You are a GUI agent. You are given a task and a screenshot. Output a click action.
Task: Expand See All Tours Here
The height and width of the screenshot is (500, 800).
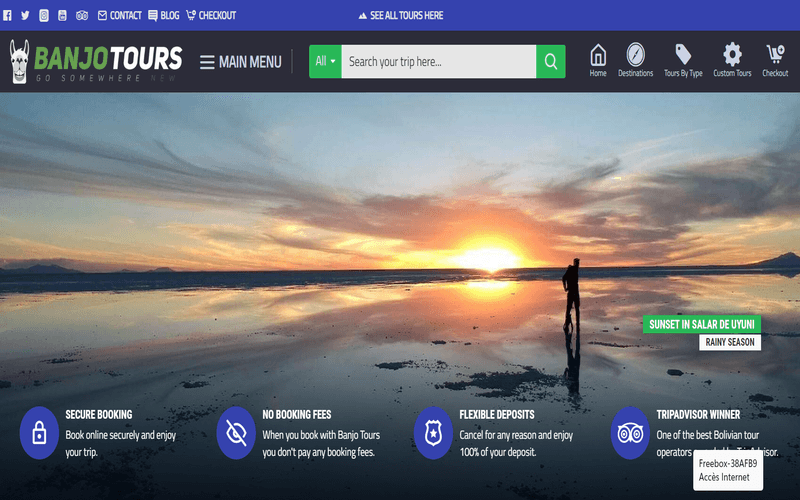click(400, 15)
